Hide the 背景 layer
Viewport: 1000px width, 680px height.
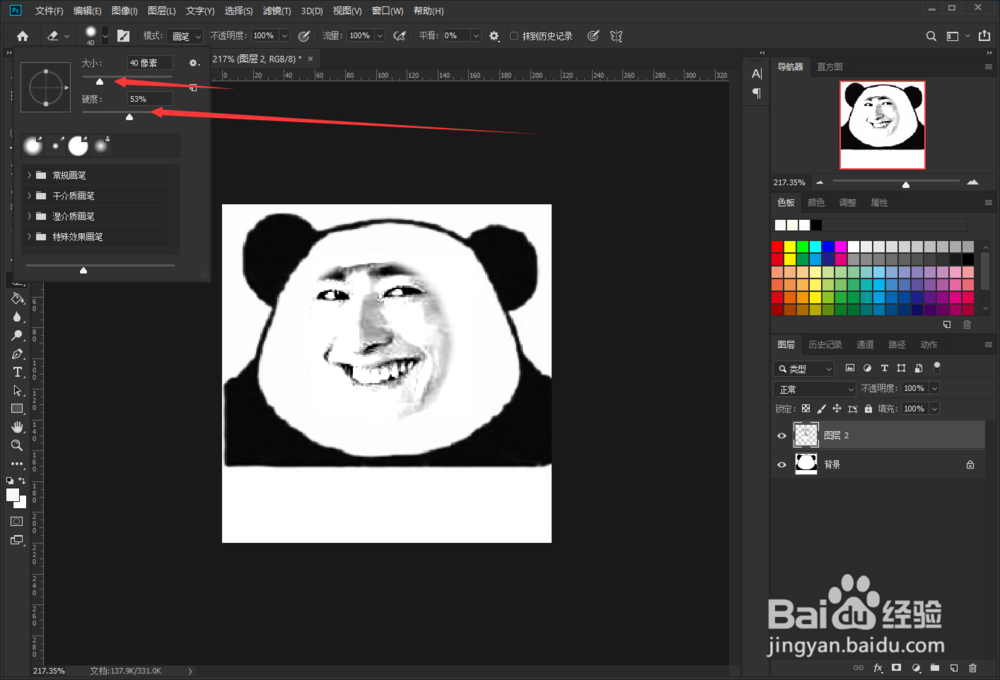click(782, 465)
